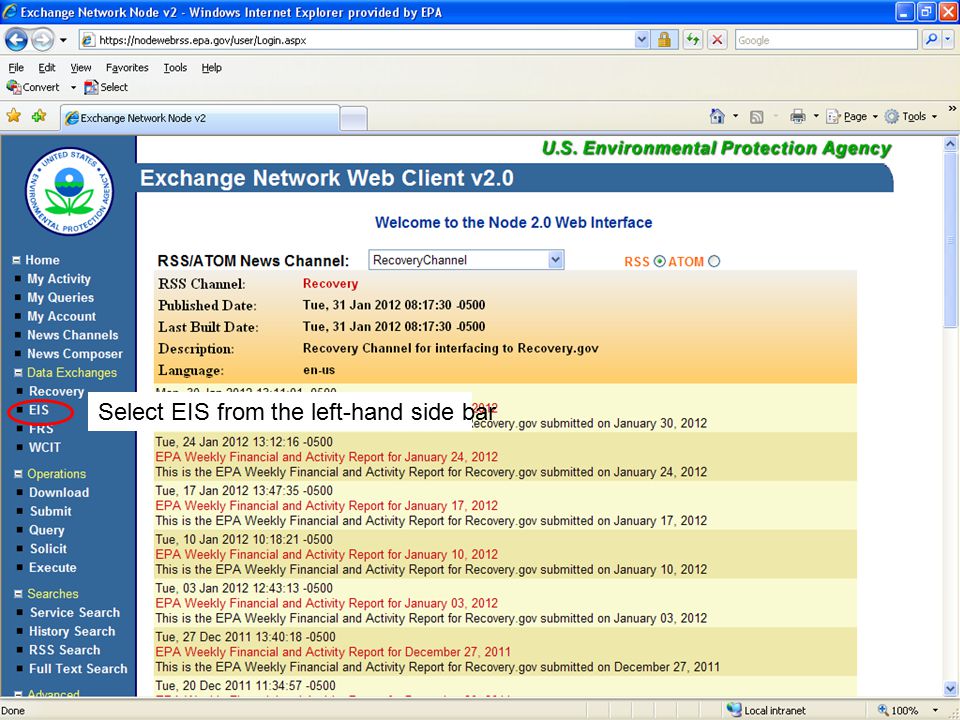Open the Edit menu
This screenshot has height=720, width=960.
47,67
